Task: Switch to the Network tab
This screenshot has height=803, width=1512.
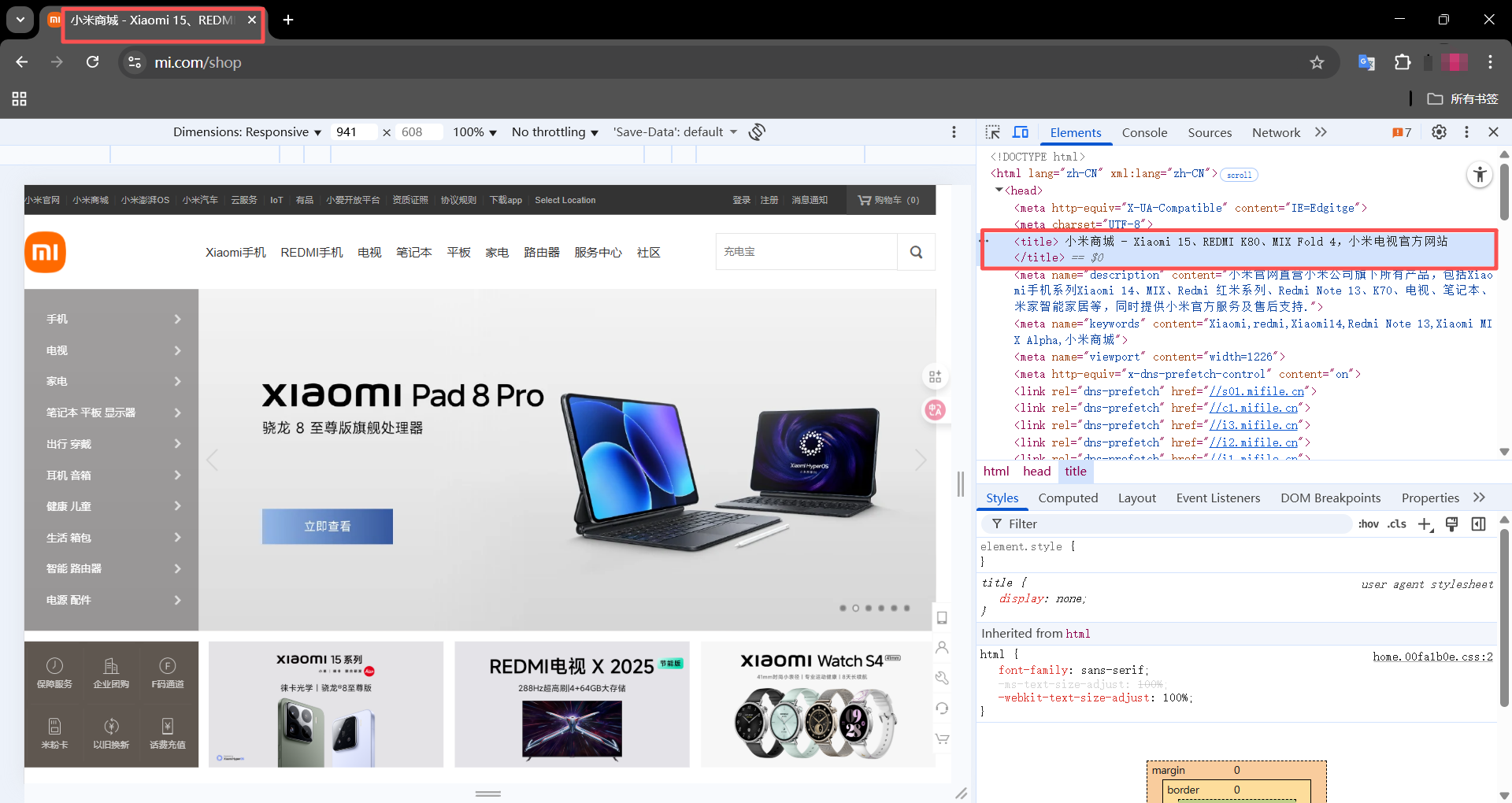Action: 1276,133
